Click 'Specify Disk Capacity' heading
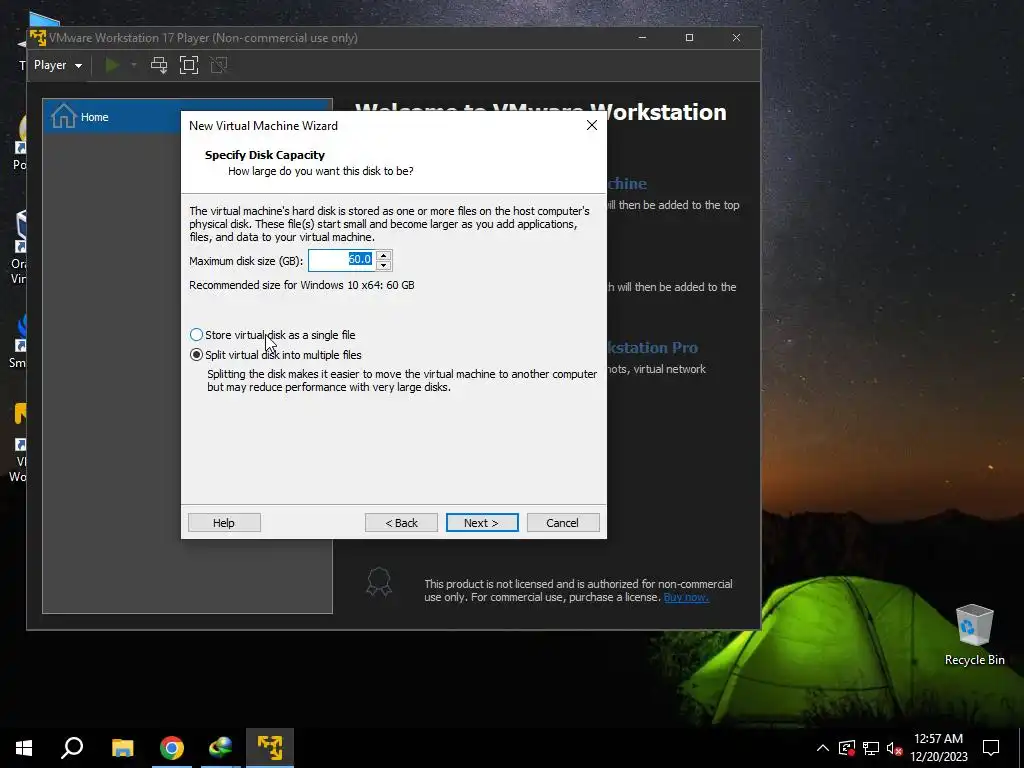 coord(264,155)
